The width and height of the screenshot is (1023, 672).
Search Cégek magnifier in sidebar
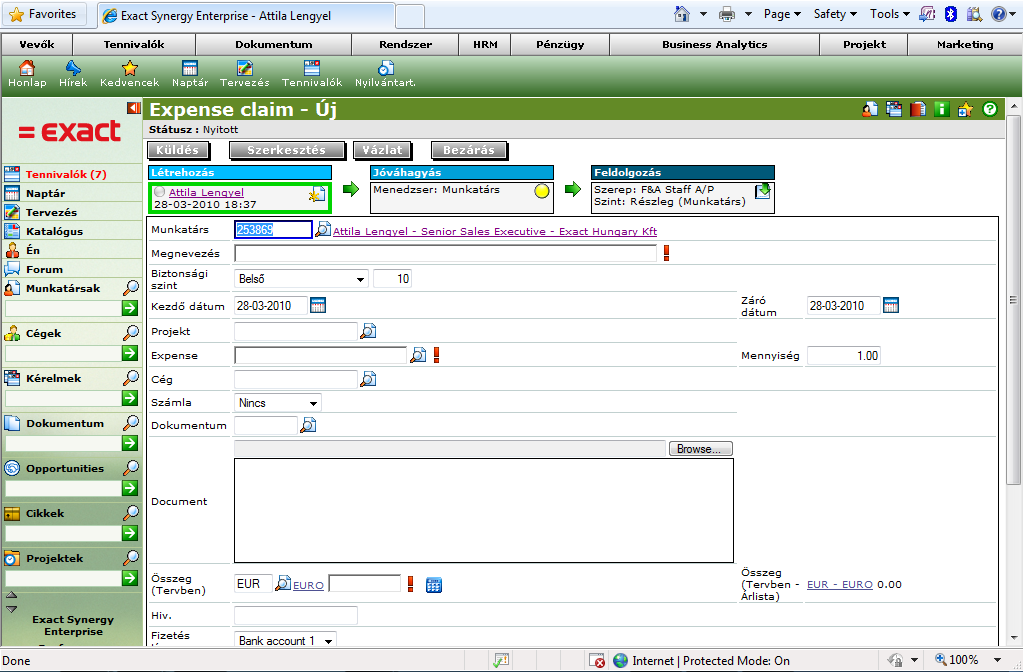(131, 333)
